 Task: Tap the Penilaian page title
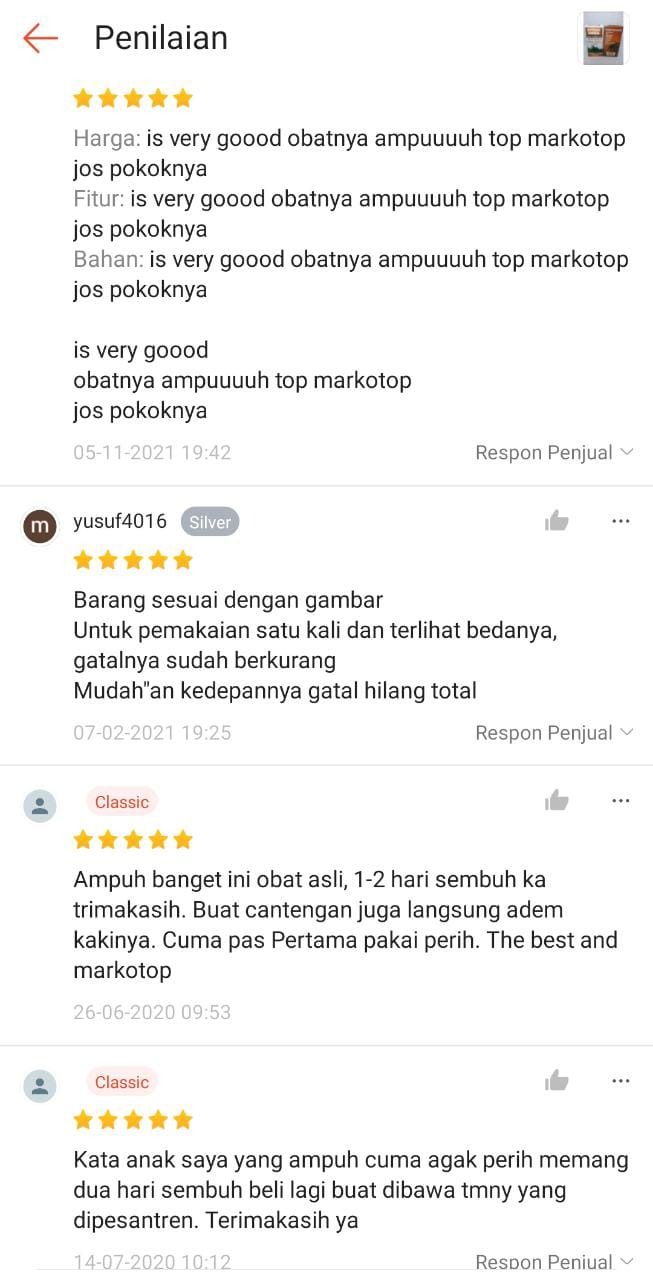coord(161,38)
